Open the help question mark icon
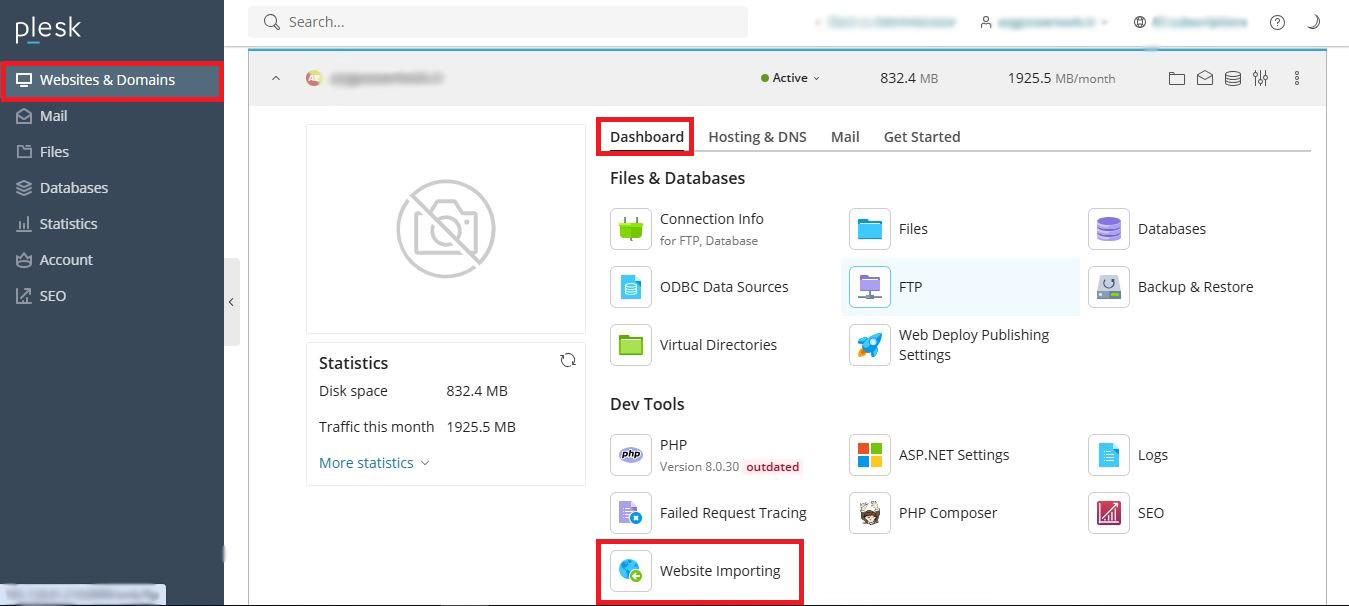 (1277, 22)
